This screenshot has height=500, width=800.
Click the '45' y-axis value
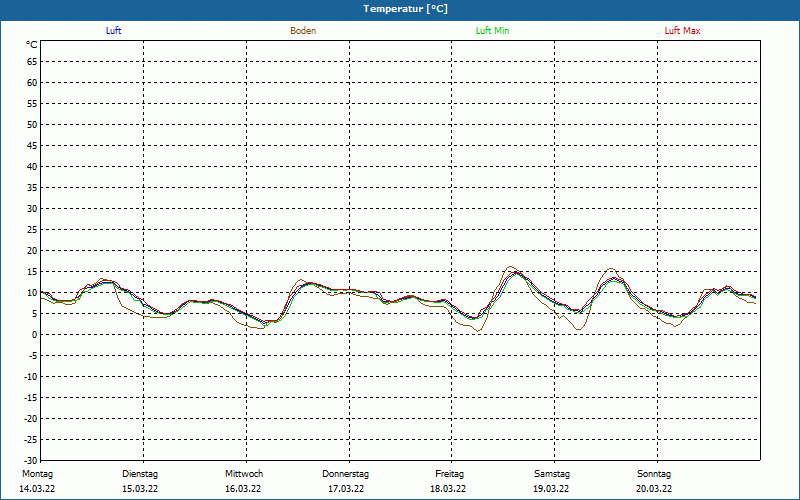[x=32, y=145]
